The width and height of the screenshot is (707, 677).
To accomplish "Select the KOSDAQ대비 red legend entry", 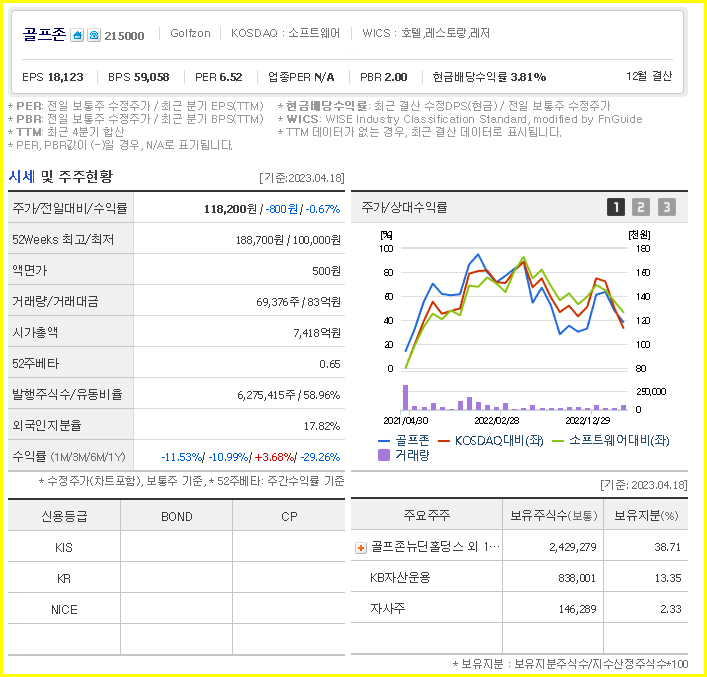I will point(491,440).
